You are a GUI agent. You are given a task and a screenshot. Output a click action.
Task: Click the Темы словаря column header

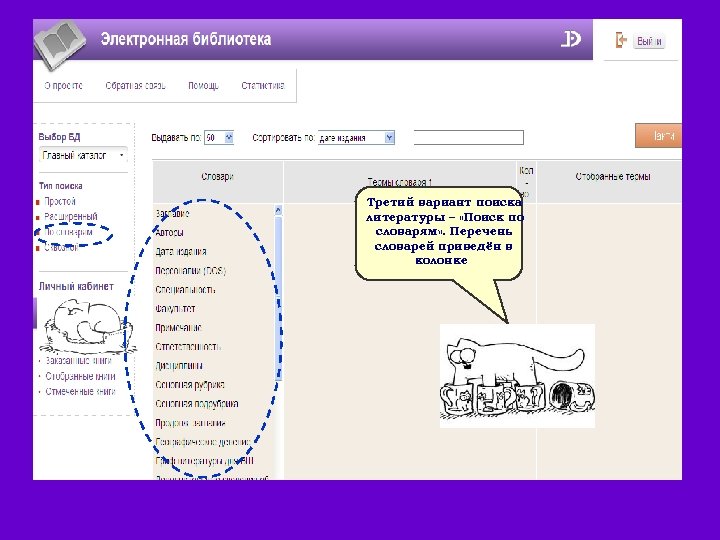click(x=399, y=182)
